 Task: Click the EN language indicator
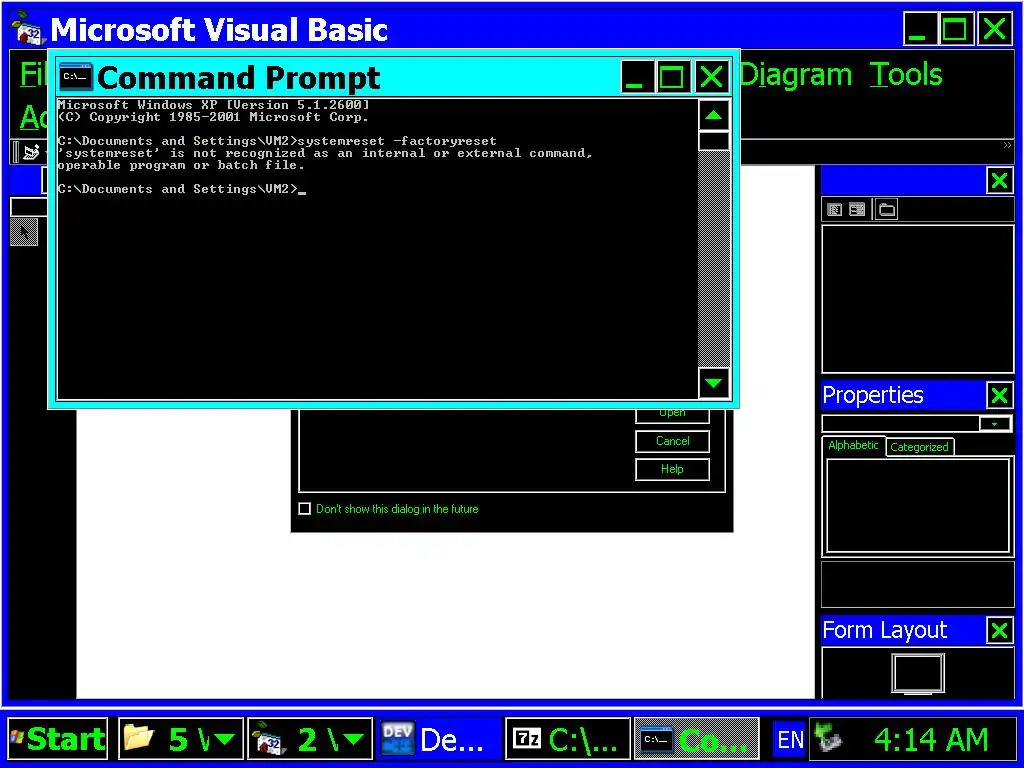point(790,739)
